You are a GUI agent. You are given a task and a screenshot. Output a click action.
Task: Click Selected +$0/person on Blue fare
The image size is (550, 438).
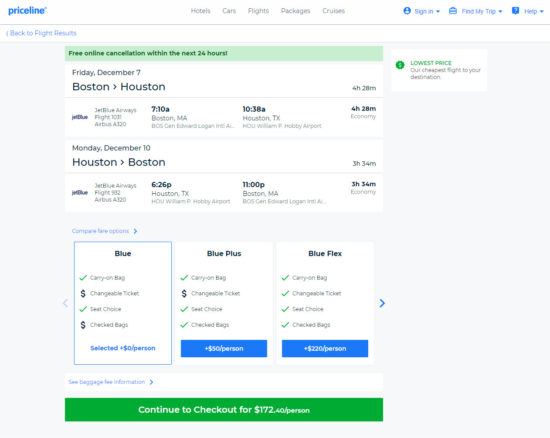[123, 348]
